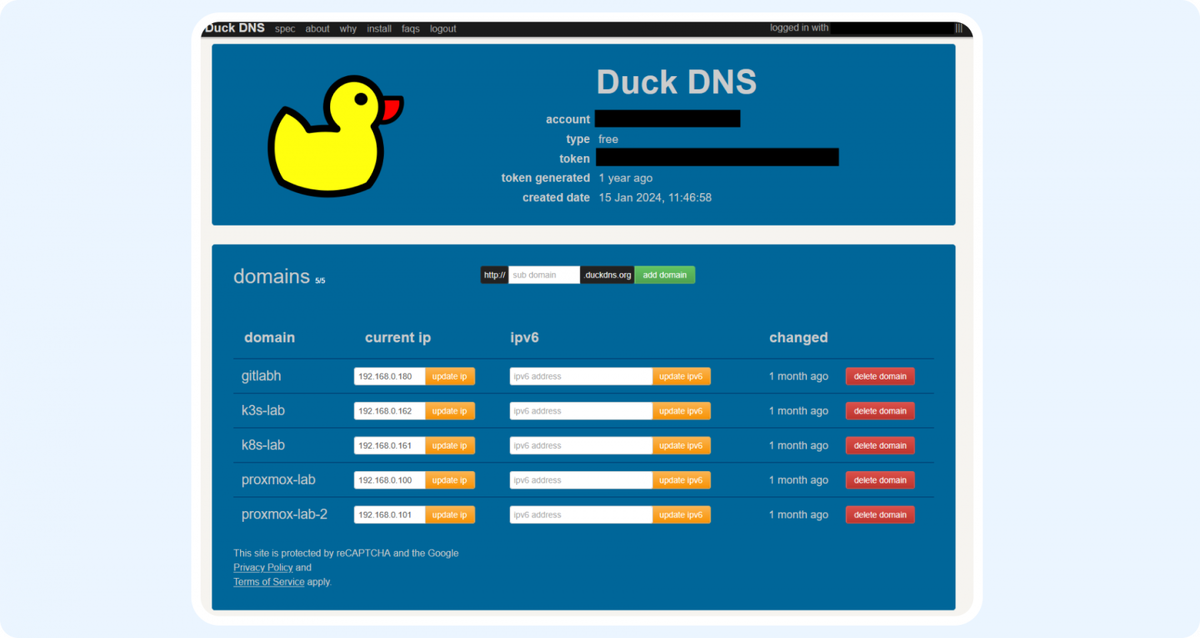Focus the sub domain input field
This screenshot has height=638, width=1200.
click(x=544, y=275)
